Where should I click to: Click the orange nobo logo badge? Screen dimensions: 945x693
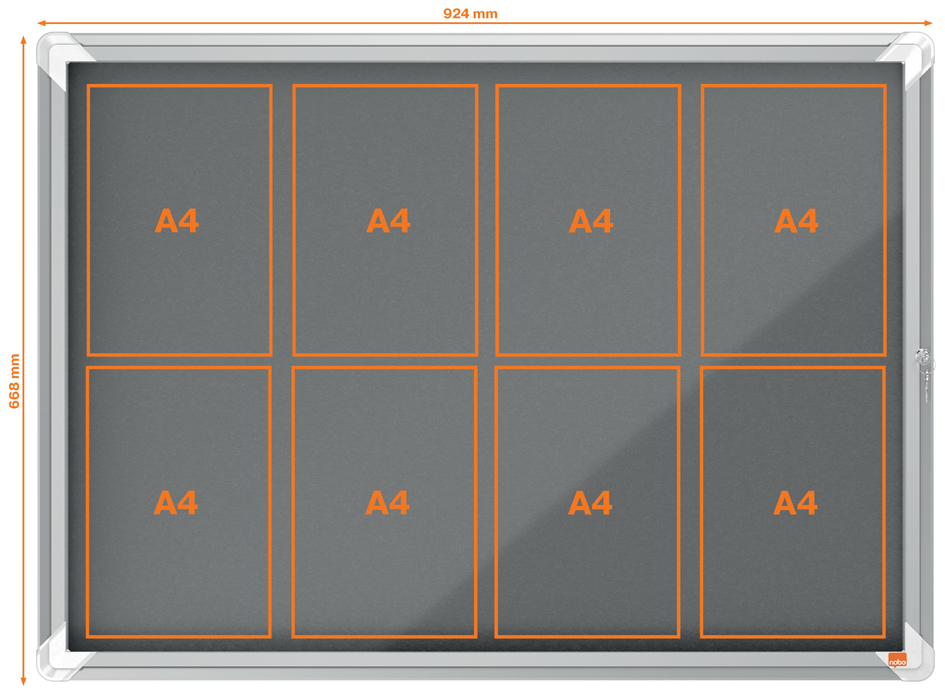coord(897,659)
